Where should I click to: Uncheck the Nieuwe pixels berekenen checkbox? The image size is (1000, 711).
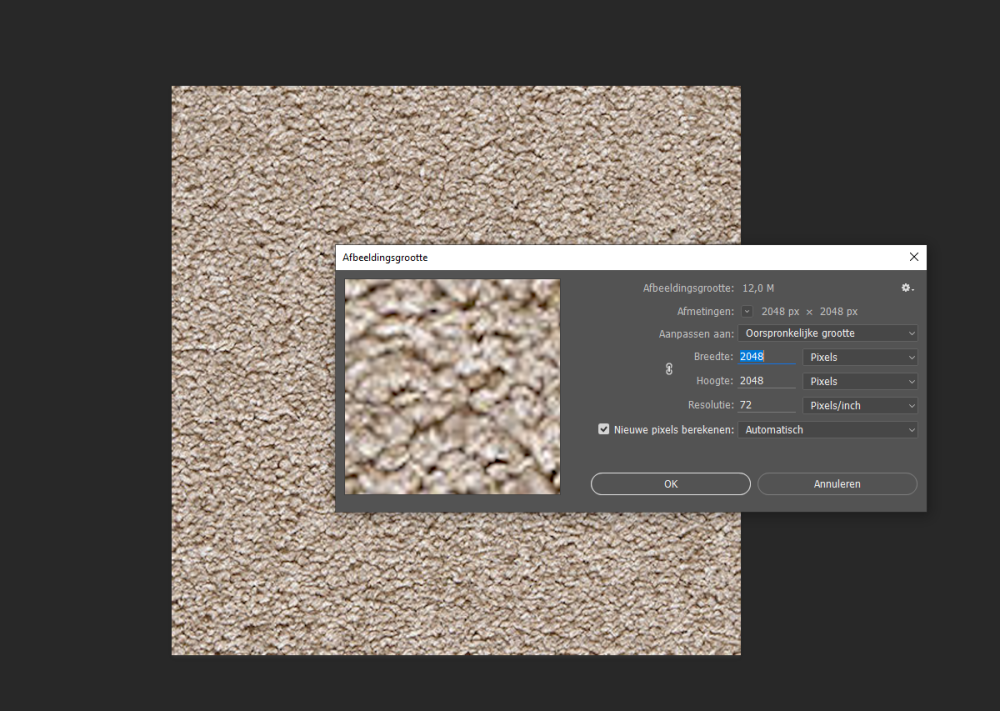pos(603,429)
